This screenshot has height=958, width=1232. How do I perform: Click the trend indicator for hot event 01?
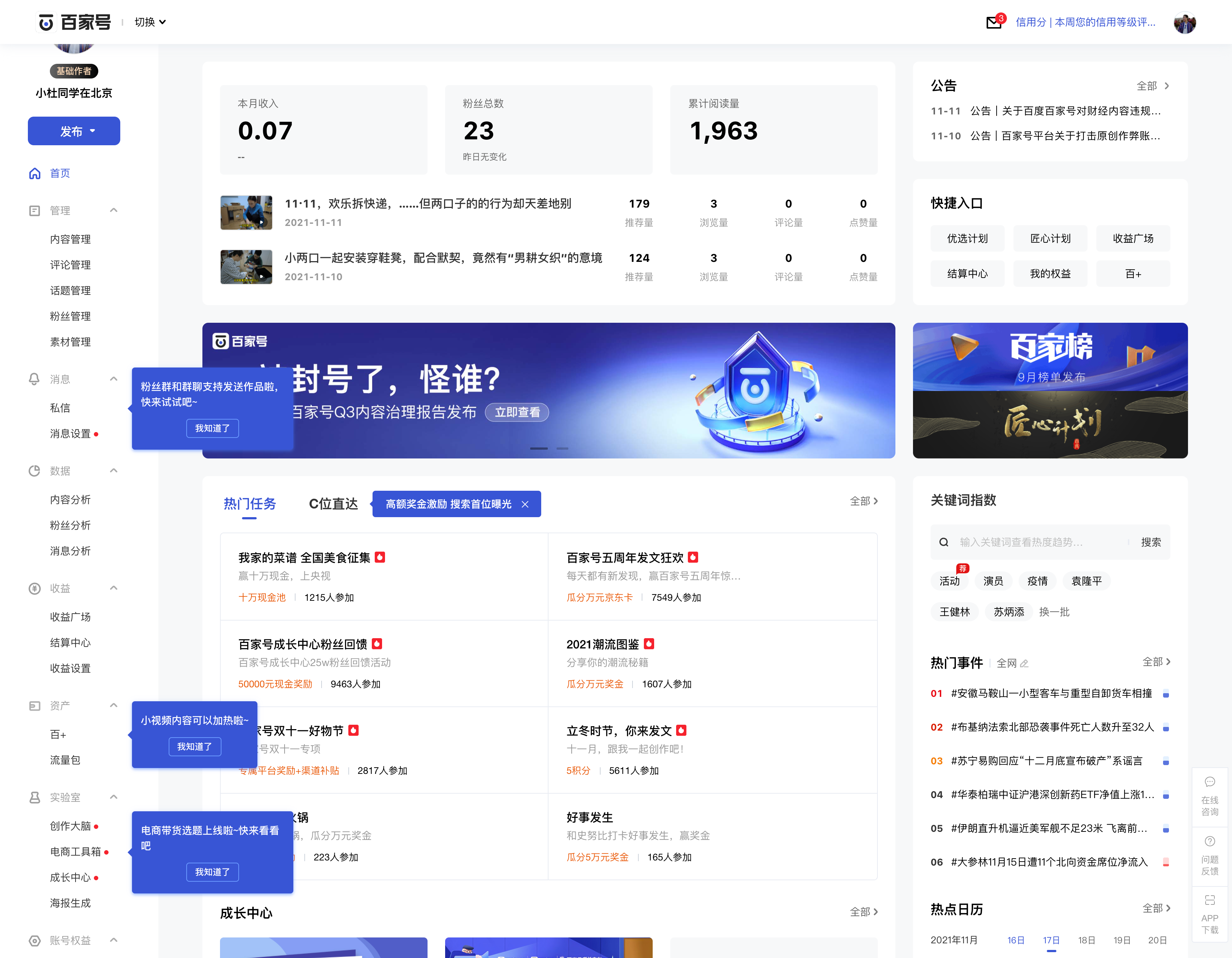coord(1166,695)
